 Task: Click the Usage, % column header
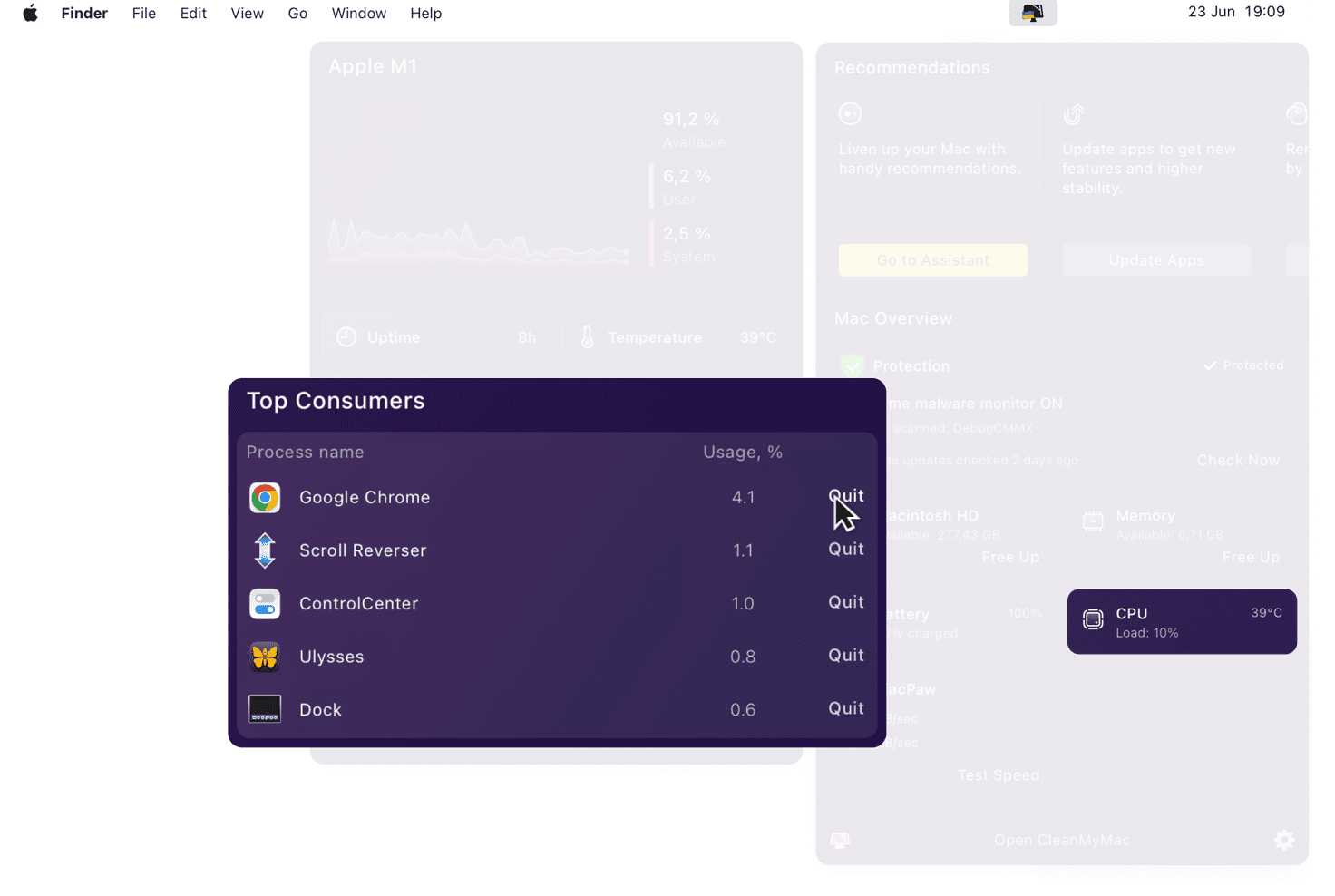pyautogui.click(x=743, y=452)
